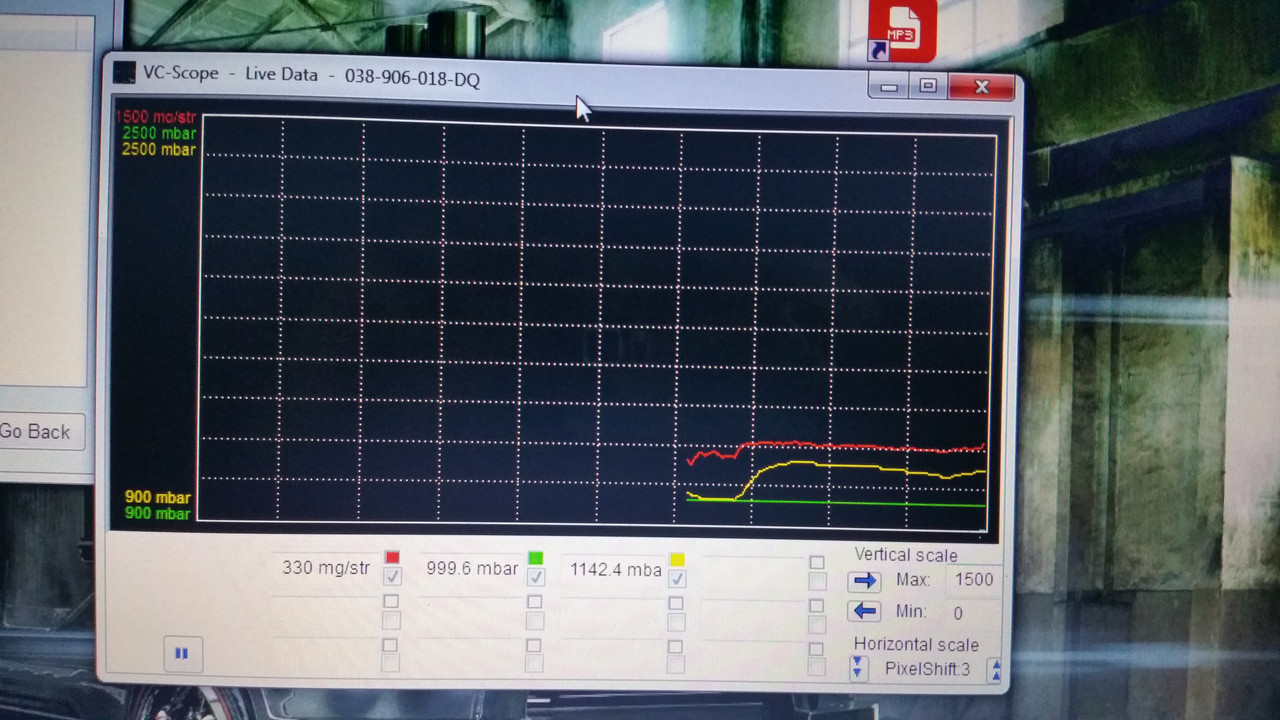This screenshot has height=720, width=1280.
Task: Click the green trace color swatch
Action: point(536,558)
